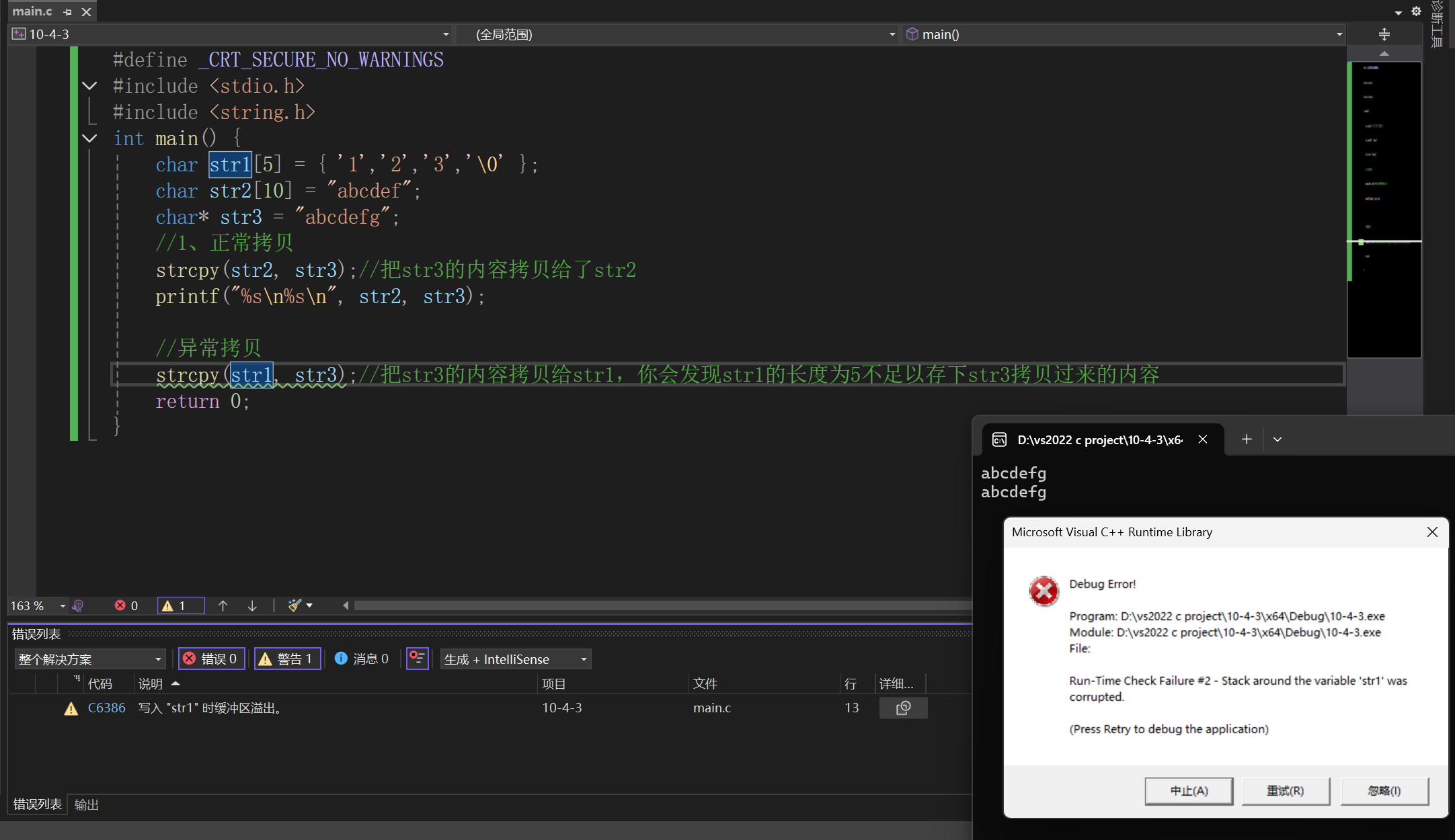This screenshot has height=840, width=1455.
Task: Go to next issue down arrow
Action: coord(252,605)
